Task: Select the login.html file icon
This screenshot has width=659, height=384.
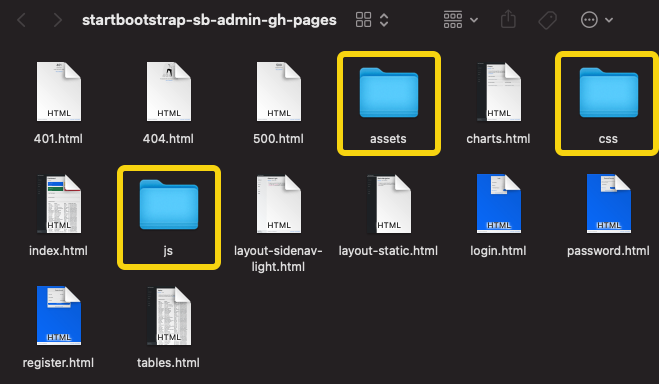Action: 499,204
